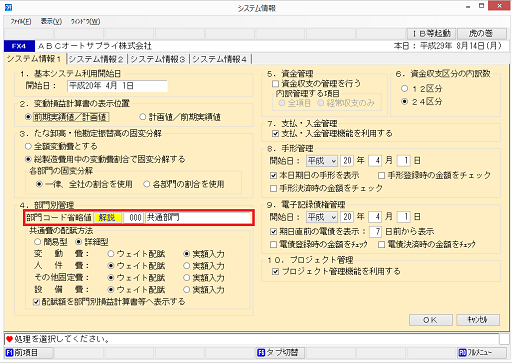The height and width of the screenshot is (363, 512).
Task: Open the ウィンドウ(W) menu
Action: tap(85, 22)
